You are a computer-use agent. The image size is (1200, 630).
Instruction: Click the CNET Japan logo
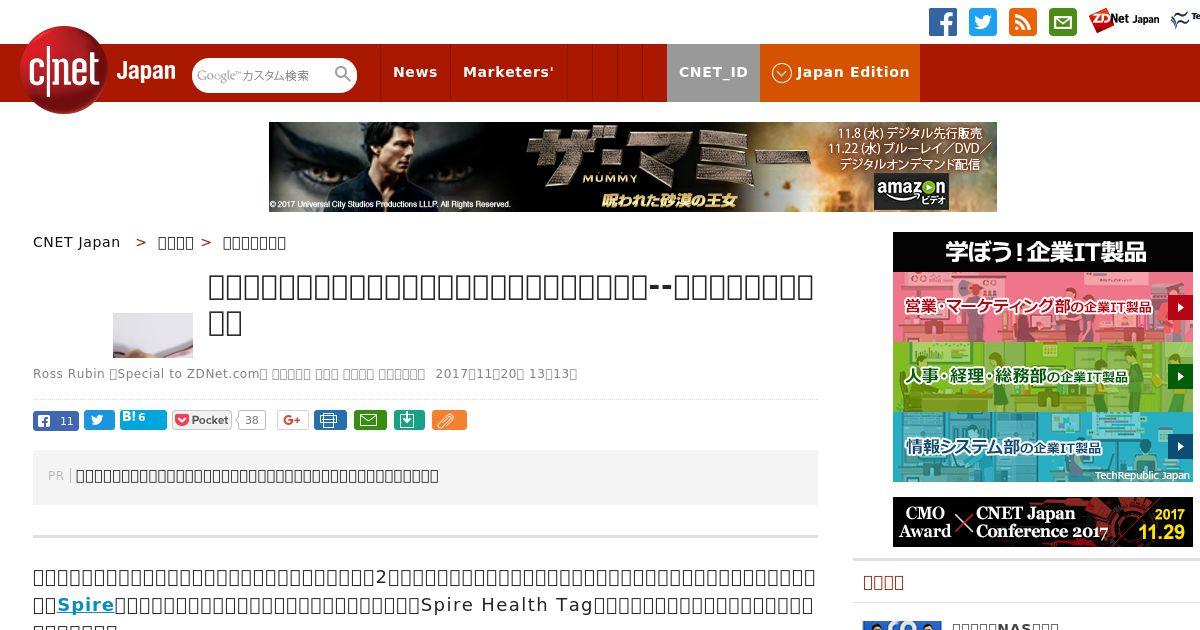(x=97, y=70)
